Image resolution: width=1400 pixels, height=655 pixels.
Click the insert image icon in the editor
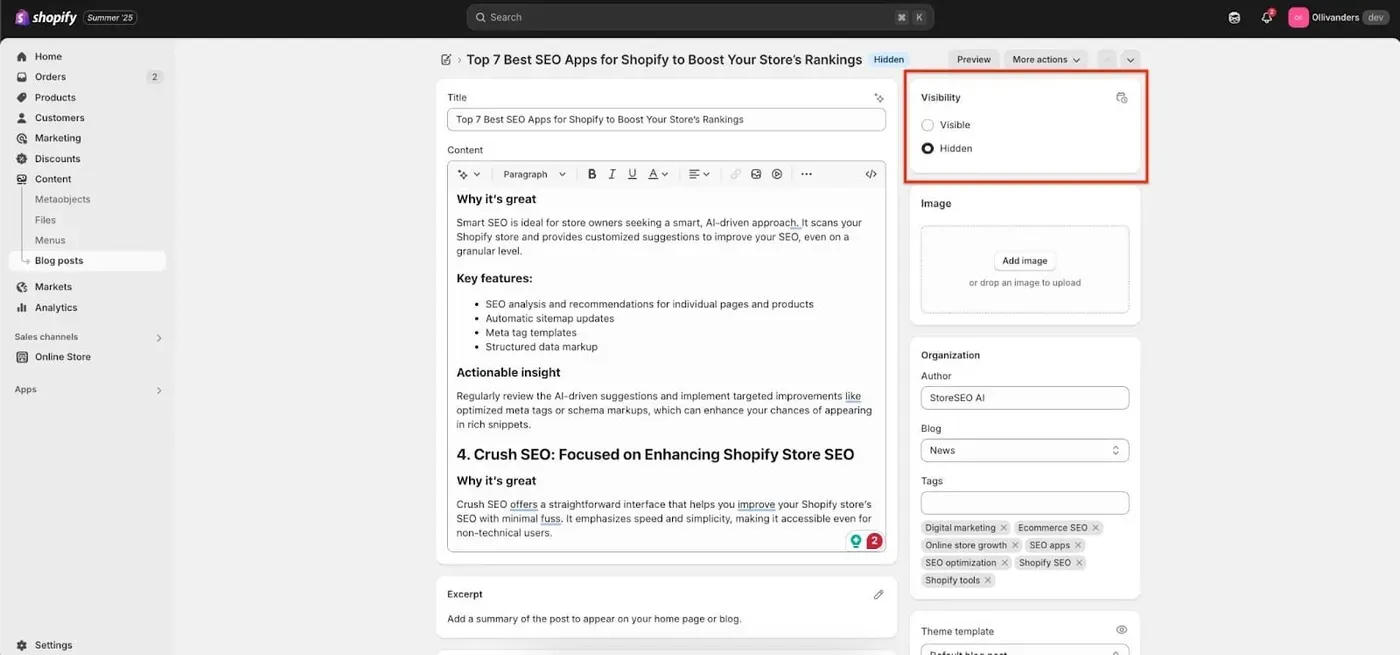click(756, 174)
